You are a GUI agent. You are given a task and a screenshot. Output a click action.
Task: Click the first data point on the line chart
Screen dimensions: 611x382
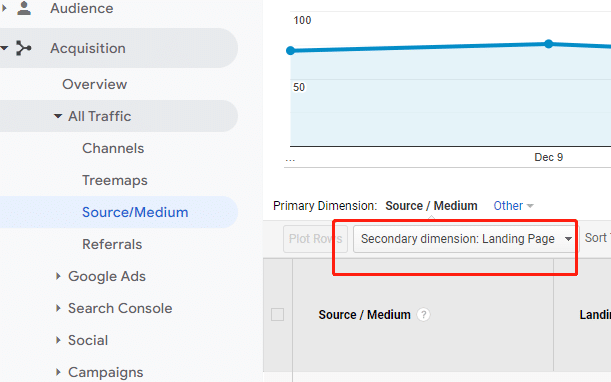click(291, 50)
